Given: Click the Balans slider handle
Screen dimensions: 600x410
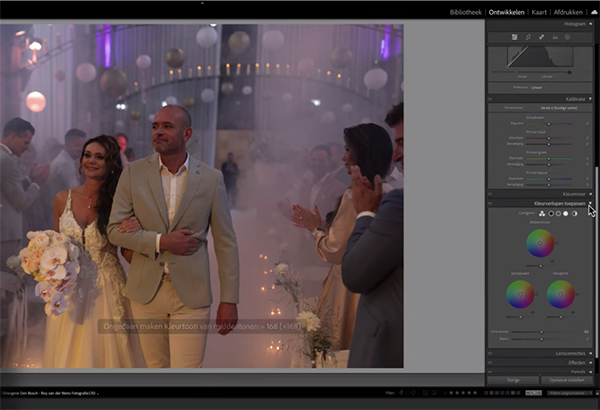Looking at the screenshot, I should pyautogui.click(x=541, y=339).
